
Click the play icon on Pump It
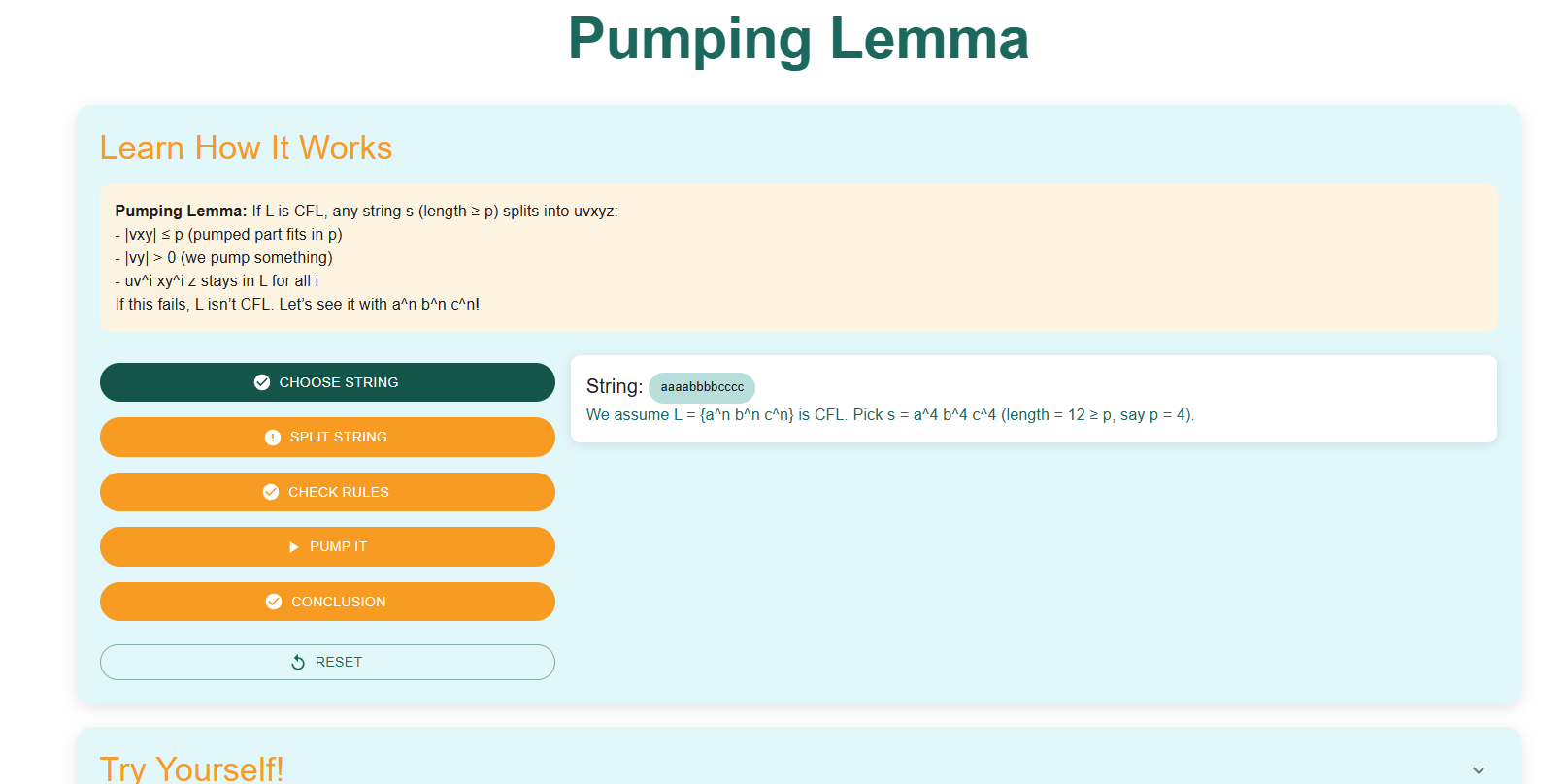click(x=294, y=547)
